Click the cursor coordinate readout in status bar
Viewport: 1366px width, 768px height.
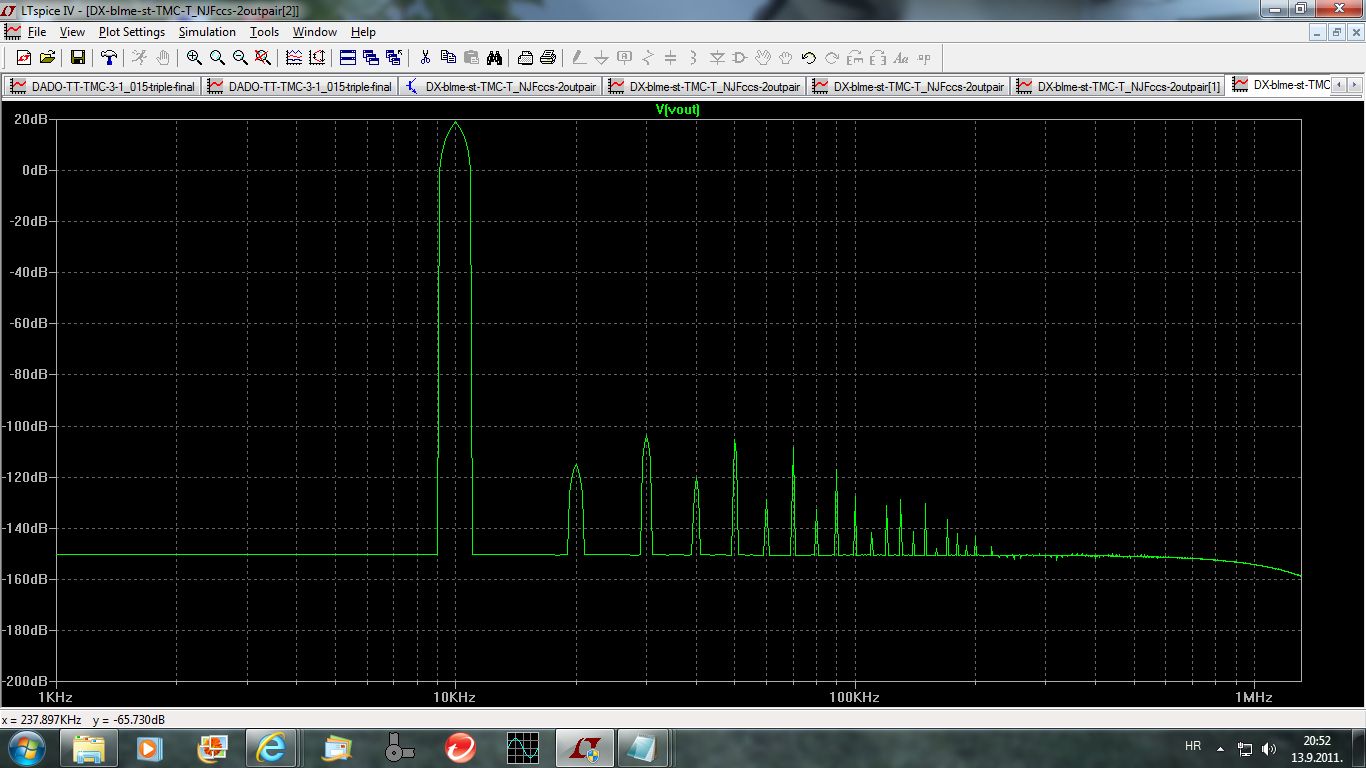(x=84, y=720)
